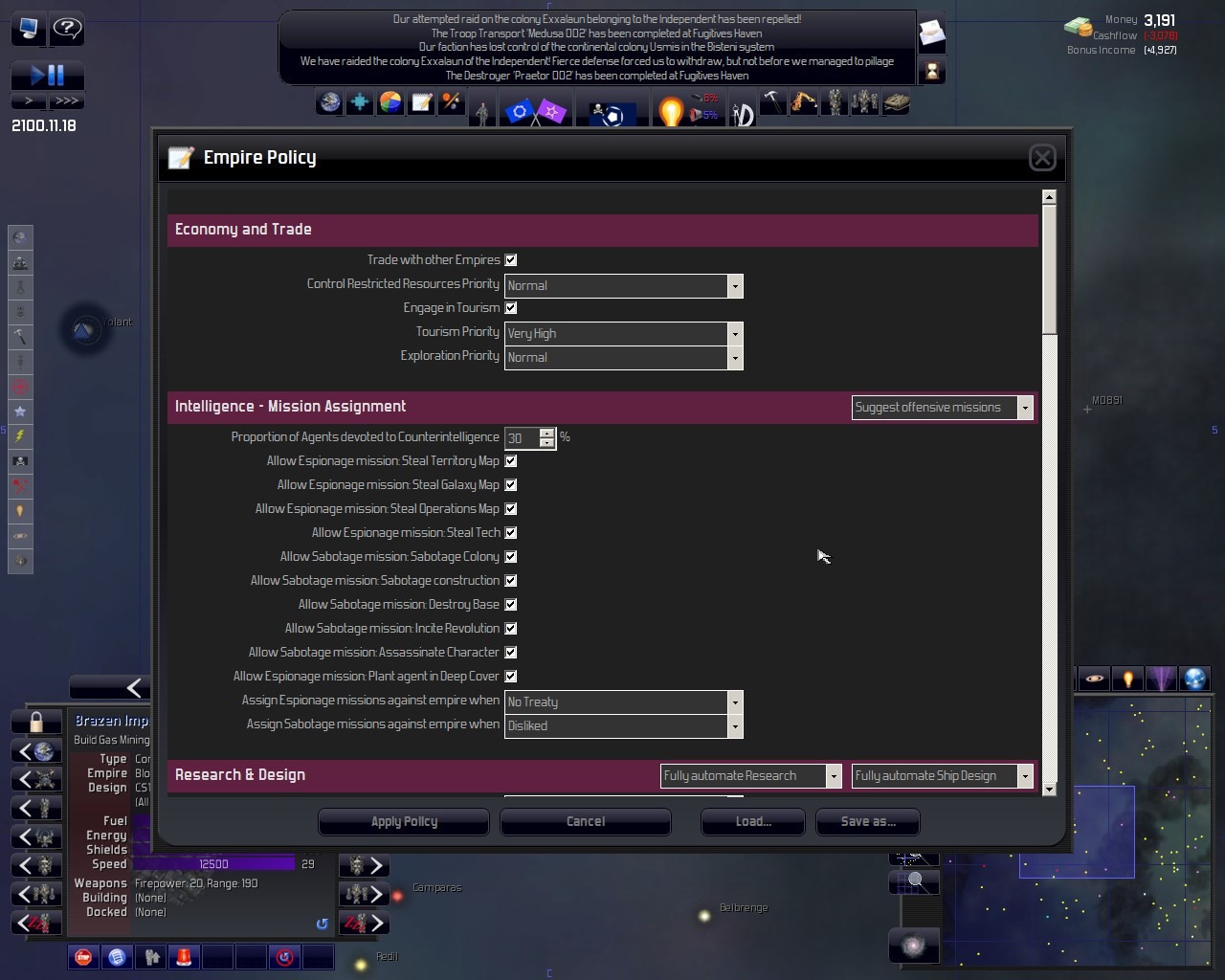Click the red Stop sign icon
This screenshot has width=1225, height=980.
[x=84, y=957]
